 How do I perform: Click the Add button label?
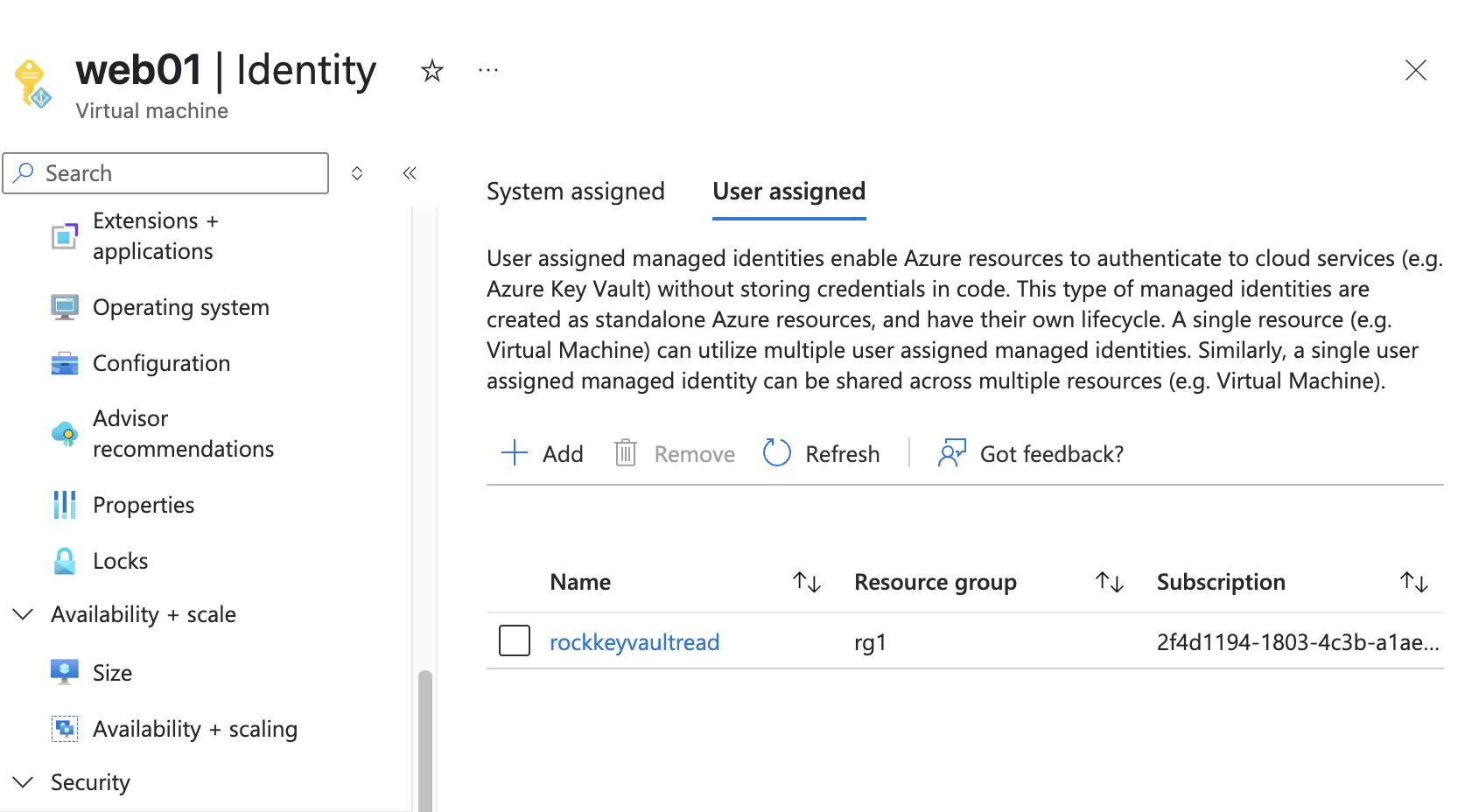tap(563, 454)
